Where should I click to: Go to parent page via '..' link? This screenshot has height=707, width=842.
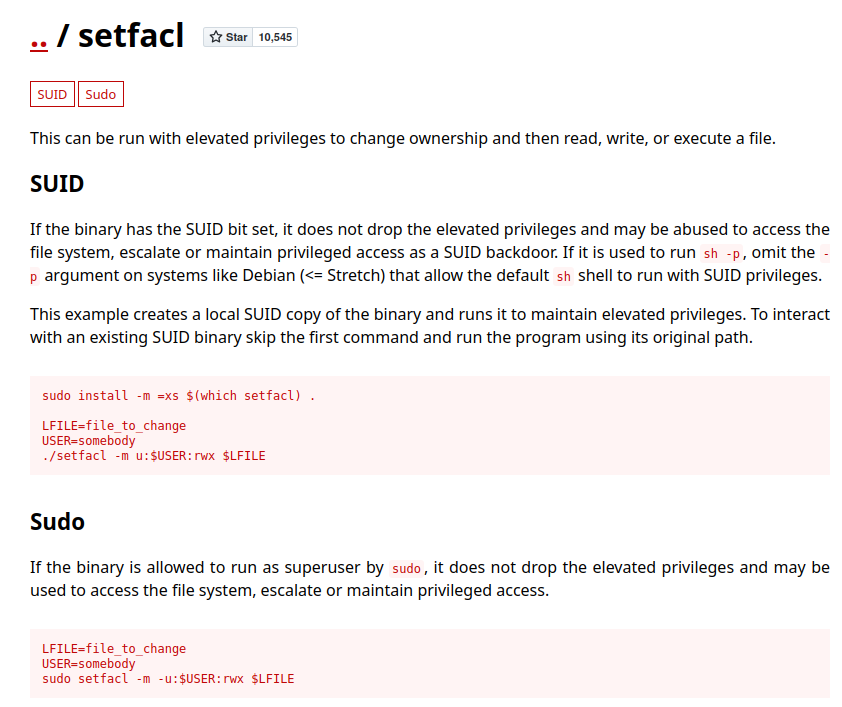coord(39,38)
